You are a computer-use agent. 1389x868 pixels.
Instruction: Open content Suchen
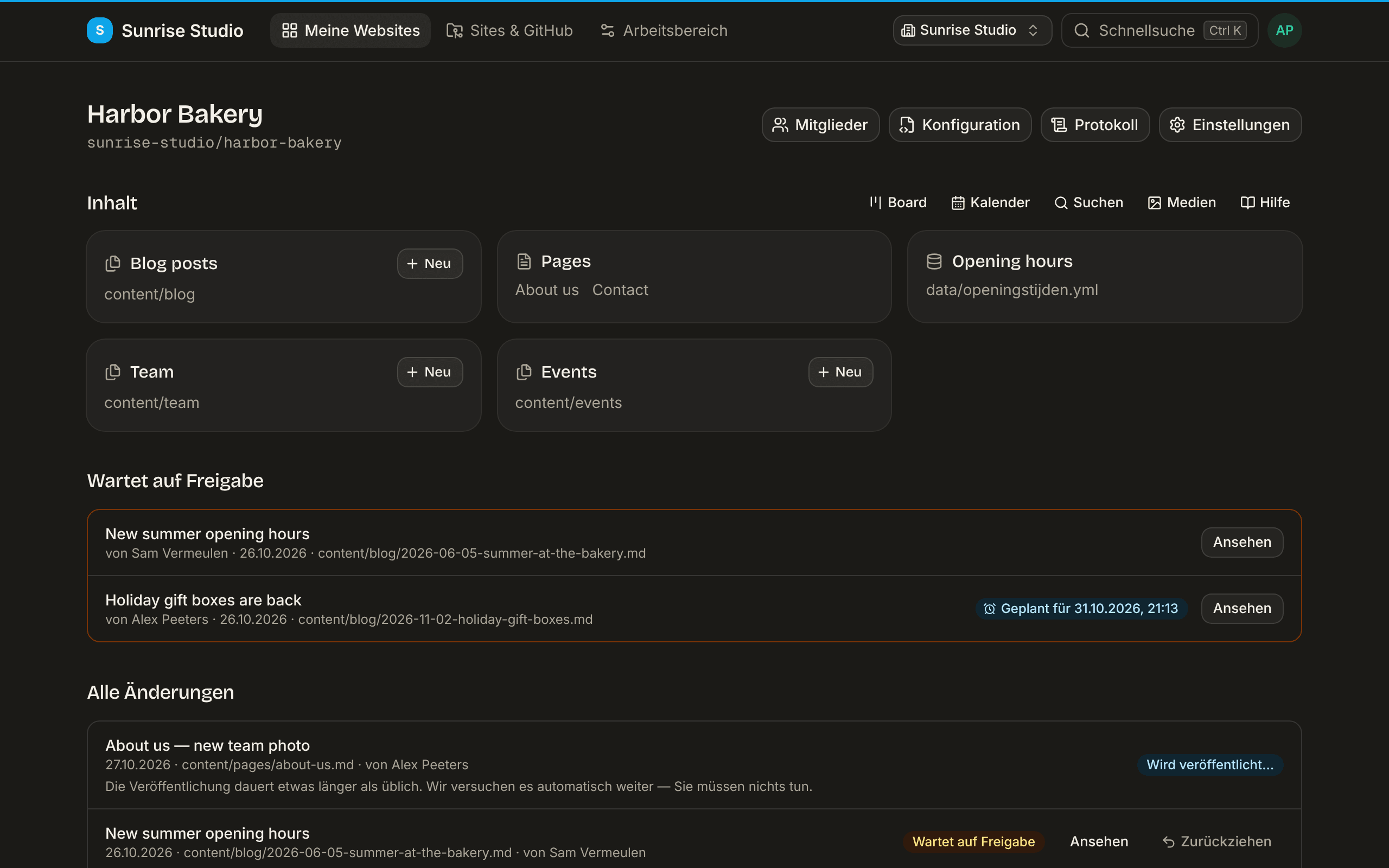tap(1089, 203)
